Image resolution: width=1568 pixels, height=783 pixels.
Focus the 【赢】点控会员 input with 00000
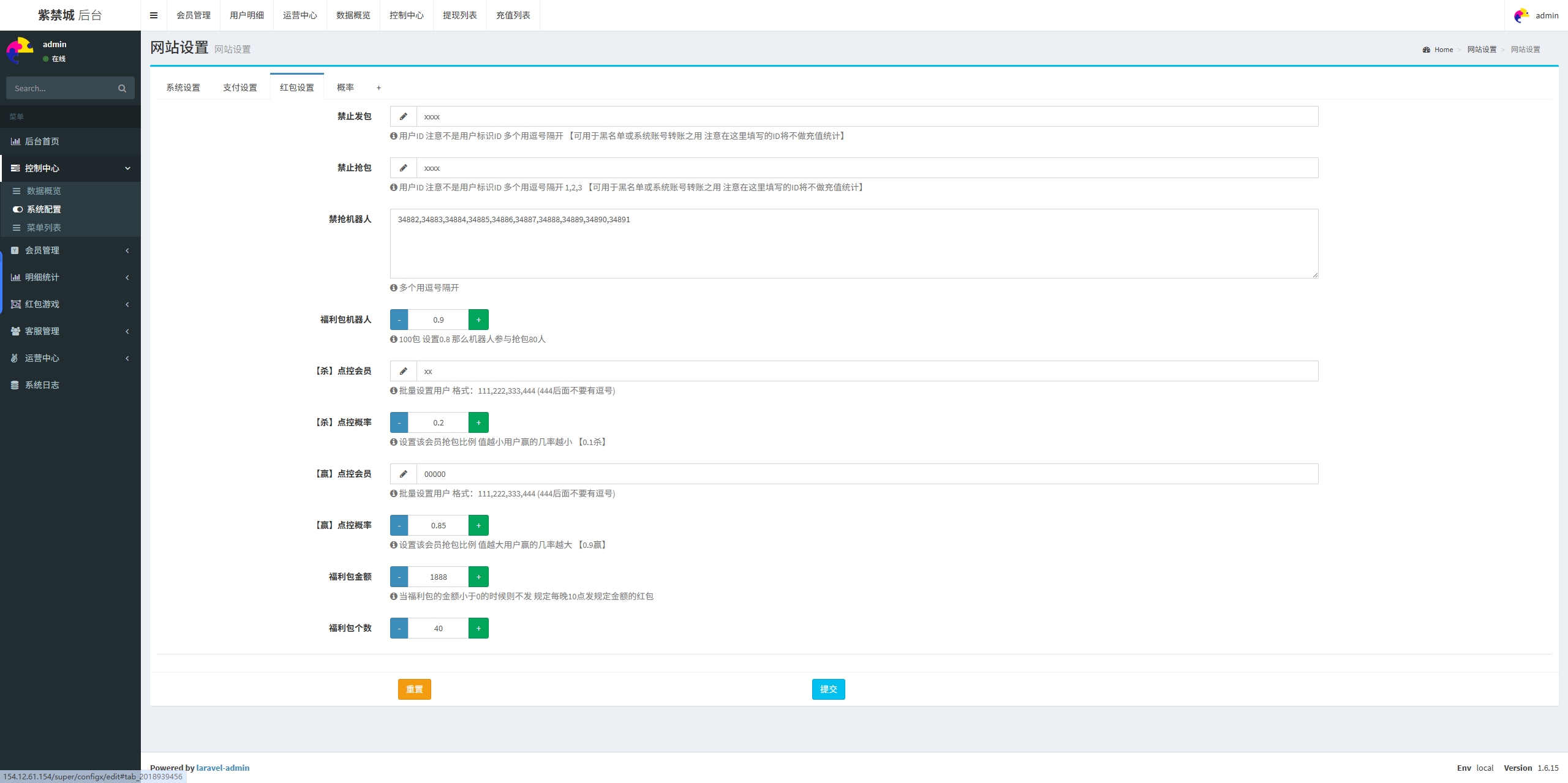867,474
